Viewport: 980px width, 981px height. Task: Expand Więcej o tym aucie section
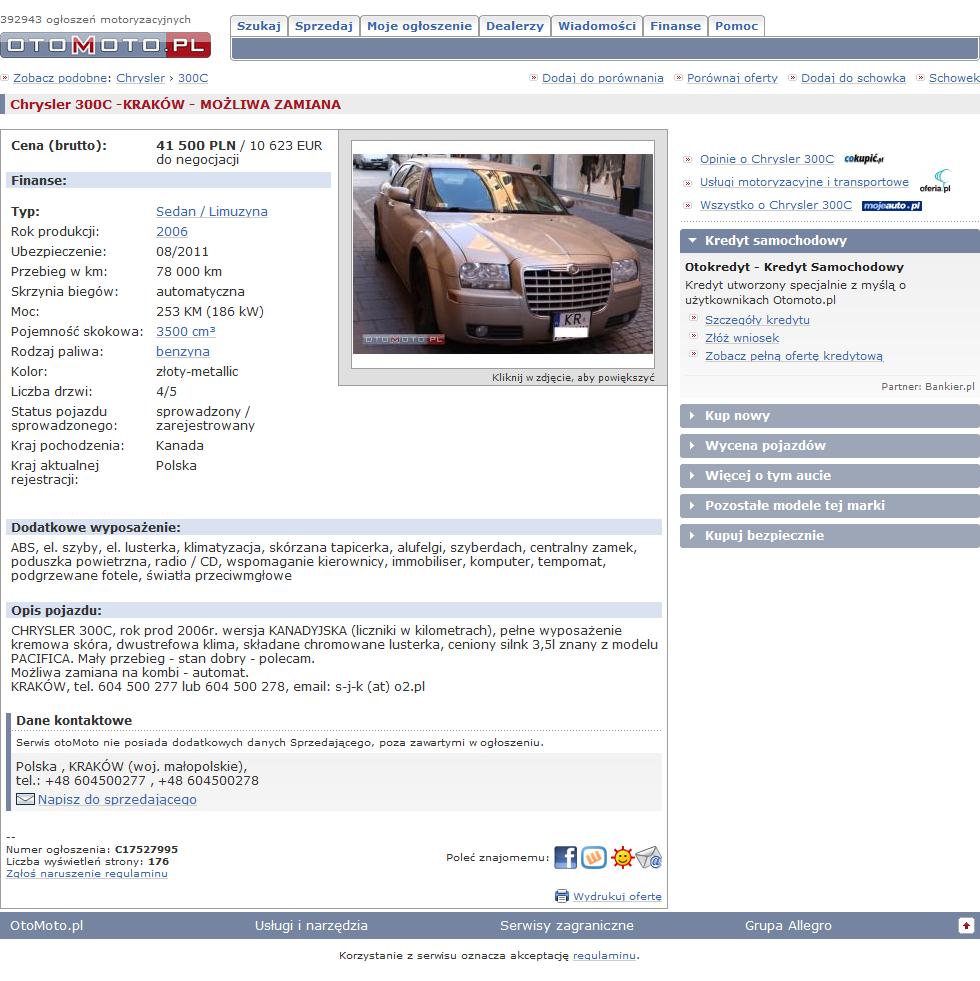pos(830,476)
